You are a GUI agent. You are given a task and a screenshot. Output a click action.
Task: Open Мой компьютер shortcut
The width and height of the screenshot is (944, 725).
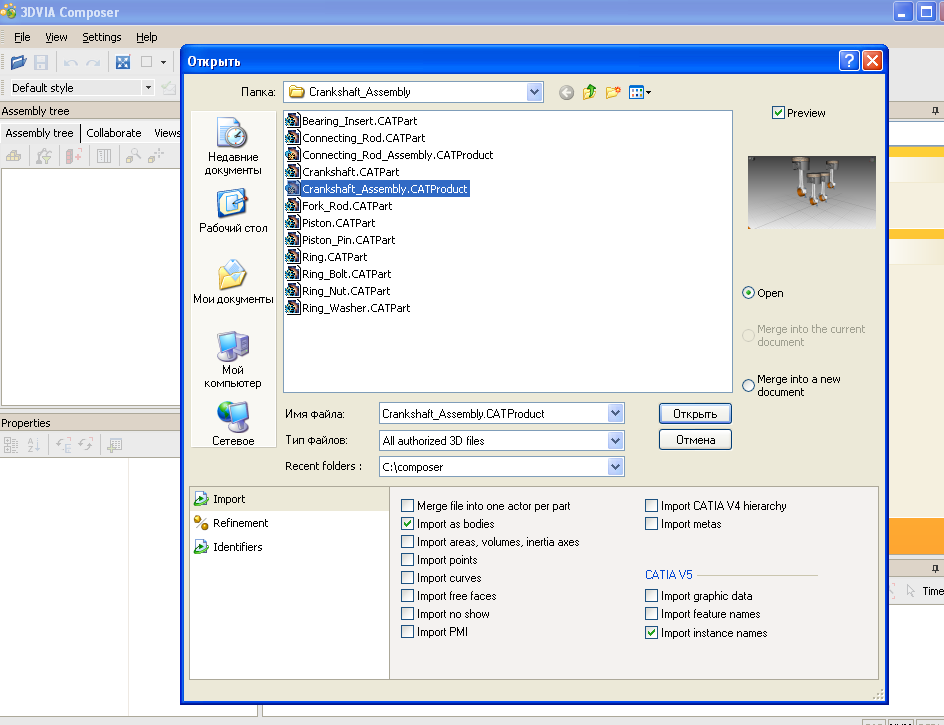click(233, 360)
